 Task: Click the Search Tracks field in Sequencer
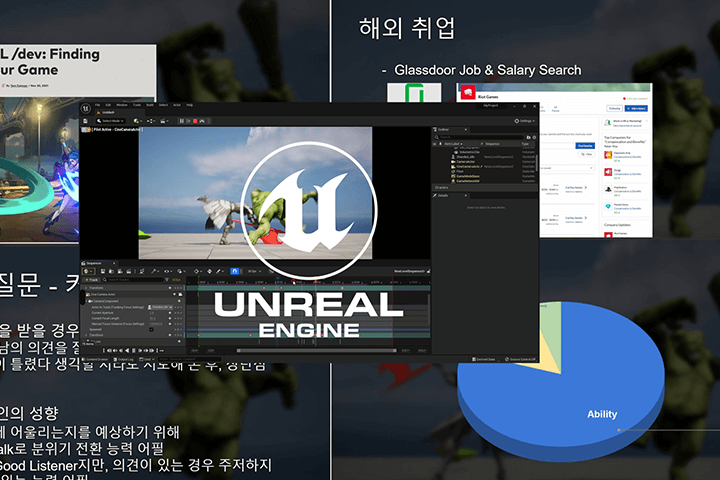point(135,280)
